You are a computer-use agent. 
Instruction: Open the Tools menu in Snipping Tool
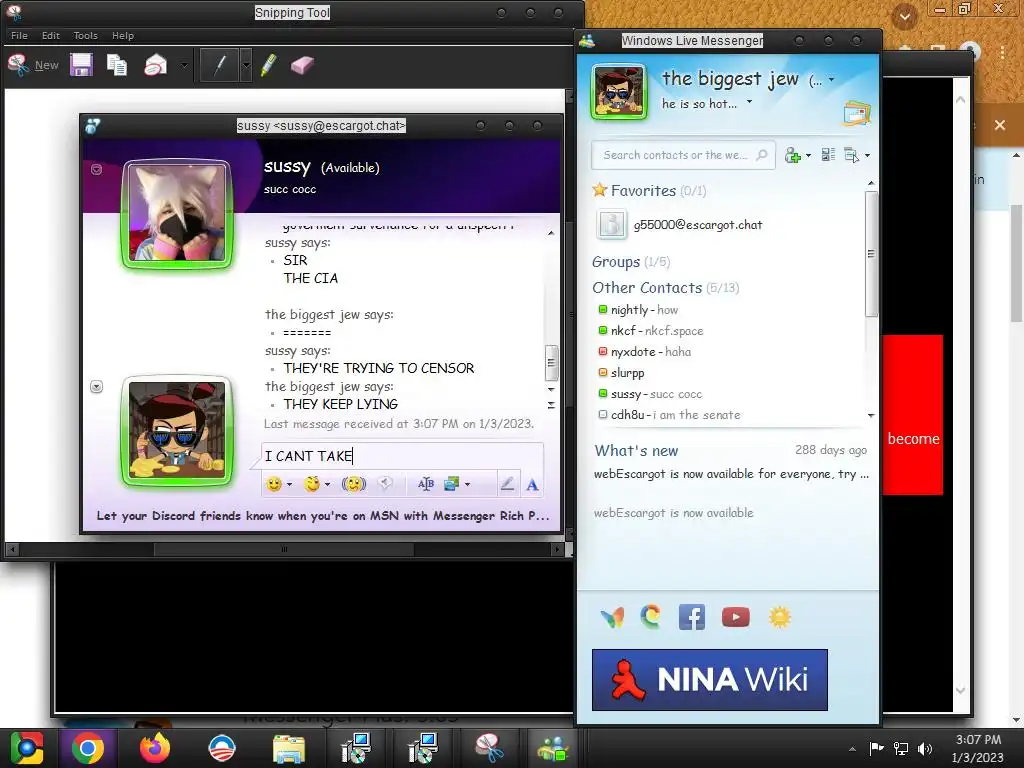(86, 35)
